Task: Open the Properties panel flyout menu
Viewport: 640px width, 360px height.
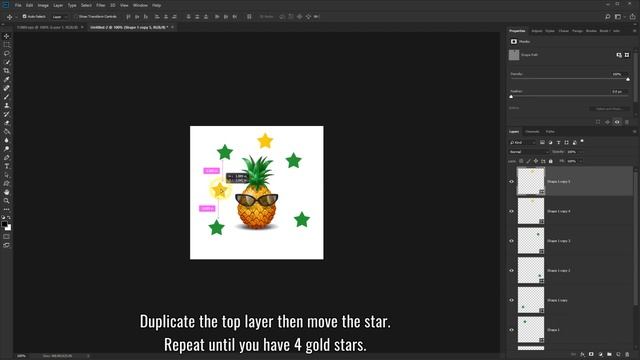Action: (x=634, y=31)
